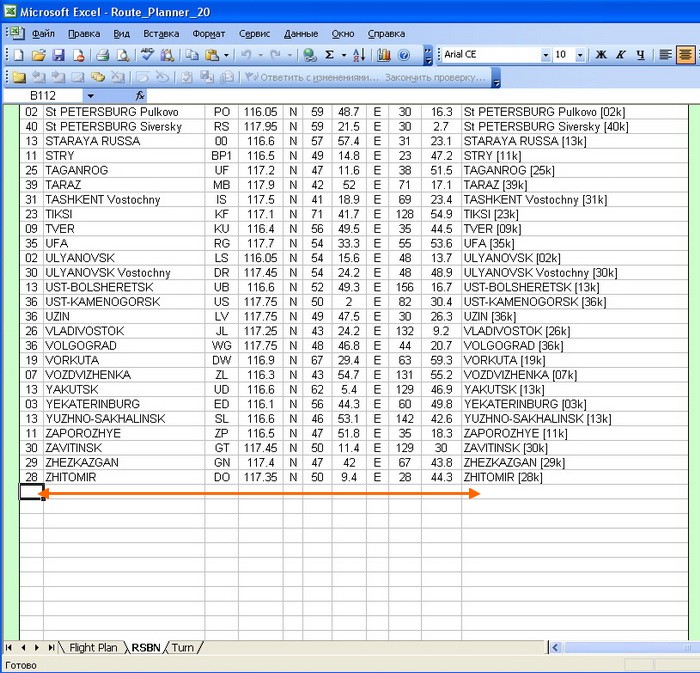Toggle bold formatting (Ж button)
This screenshot has width=700, height=673.
[x=601, y=55]
